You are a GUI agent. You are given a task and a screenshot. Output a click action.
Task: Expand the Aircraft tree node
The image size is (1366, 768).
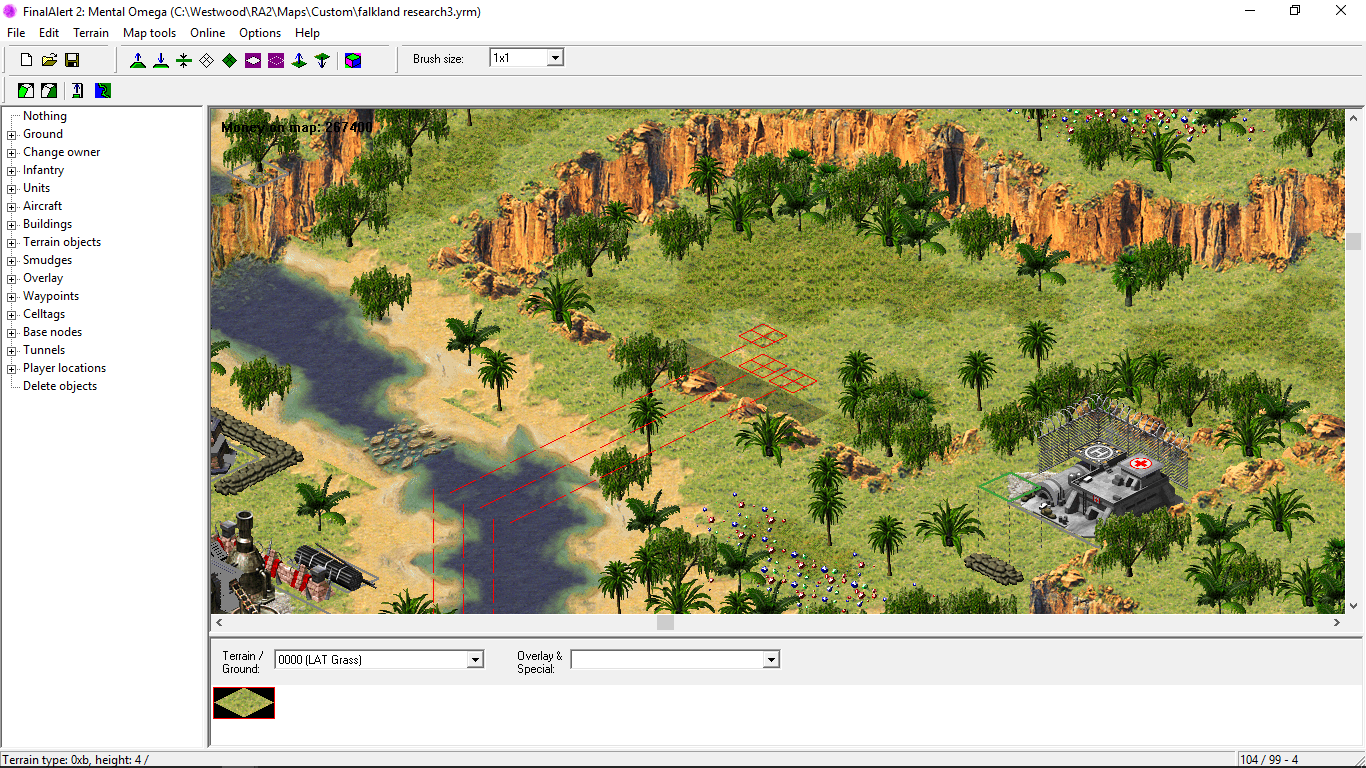coord(12,206)
